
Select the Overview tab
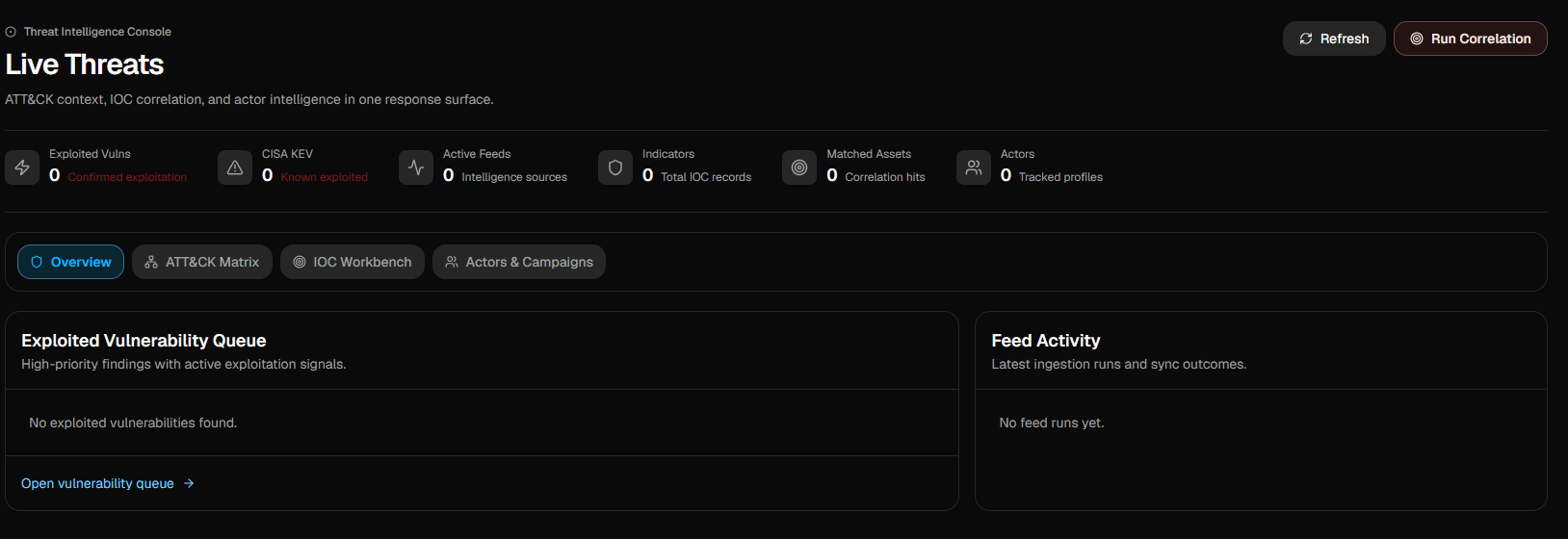[70, 262]
